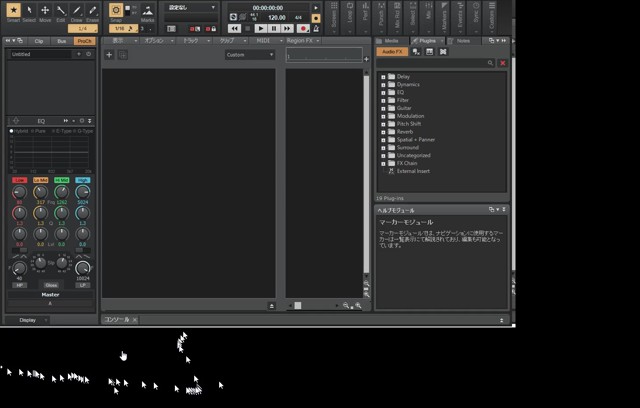
Task: Expand the Sync module
Action: [476, 18]
